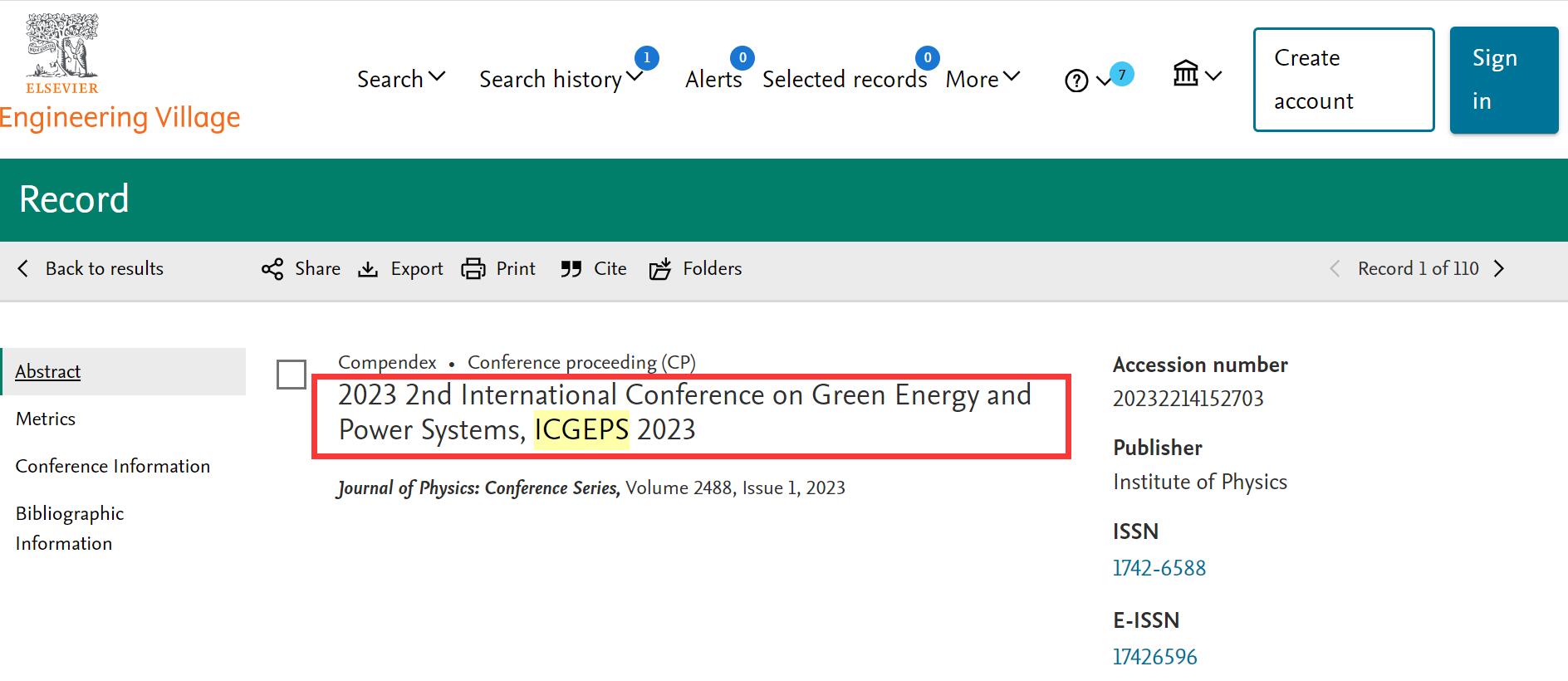This screenshot has width=1568, height=681.
Task: Select the Metrics tab
Action: (x=46, y=419)
